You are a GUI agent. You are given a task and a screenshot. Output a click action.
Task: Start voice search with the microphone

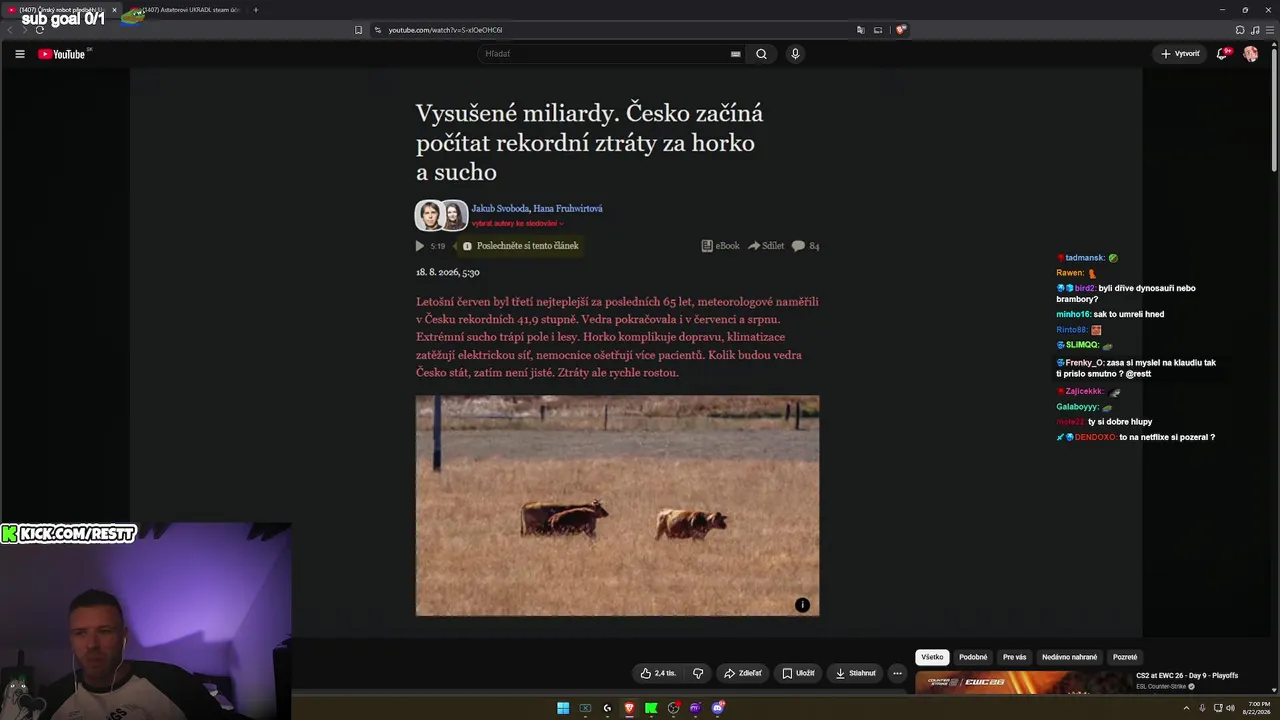[x=795, y=54]
